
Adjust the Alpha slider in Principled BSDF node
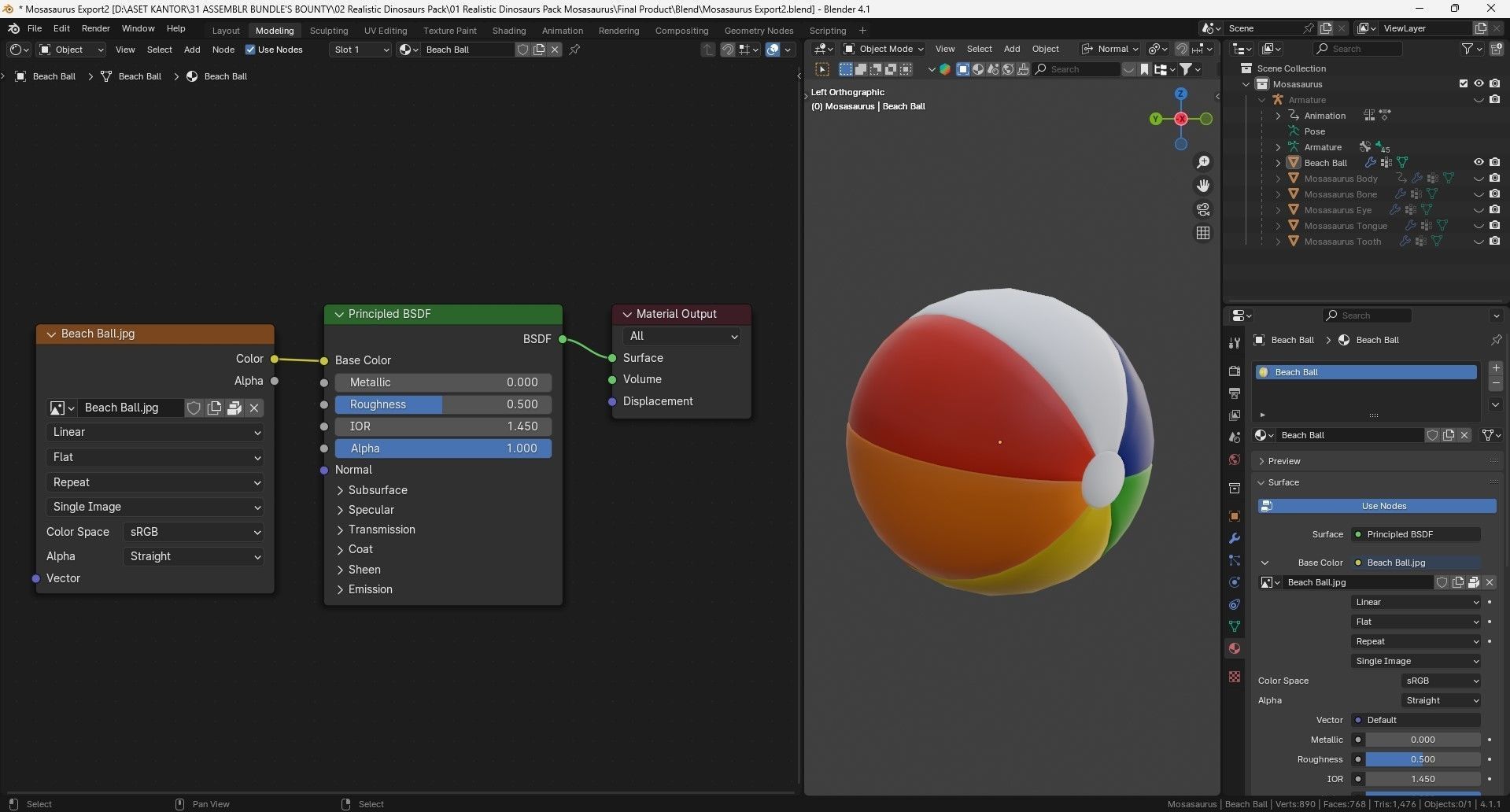(443, 448)
